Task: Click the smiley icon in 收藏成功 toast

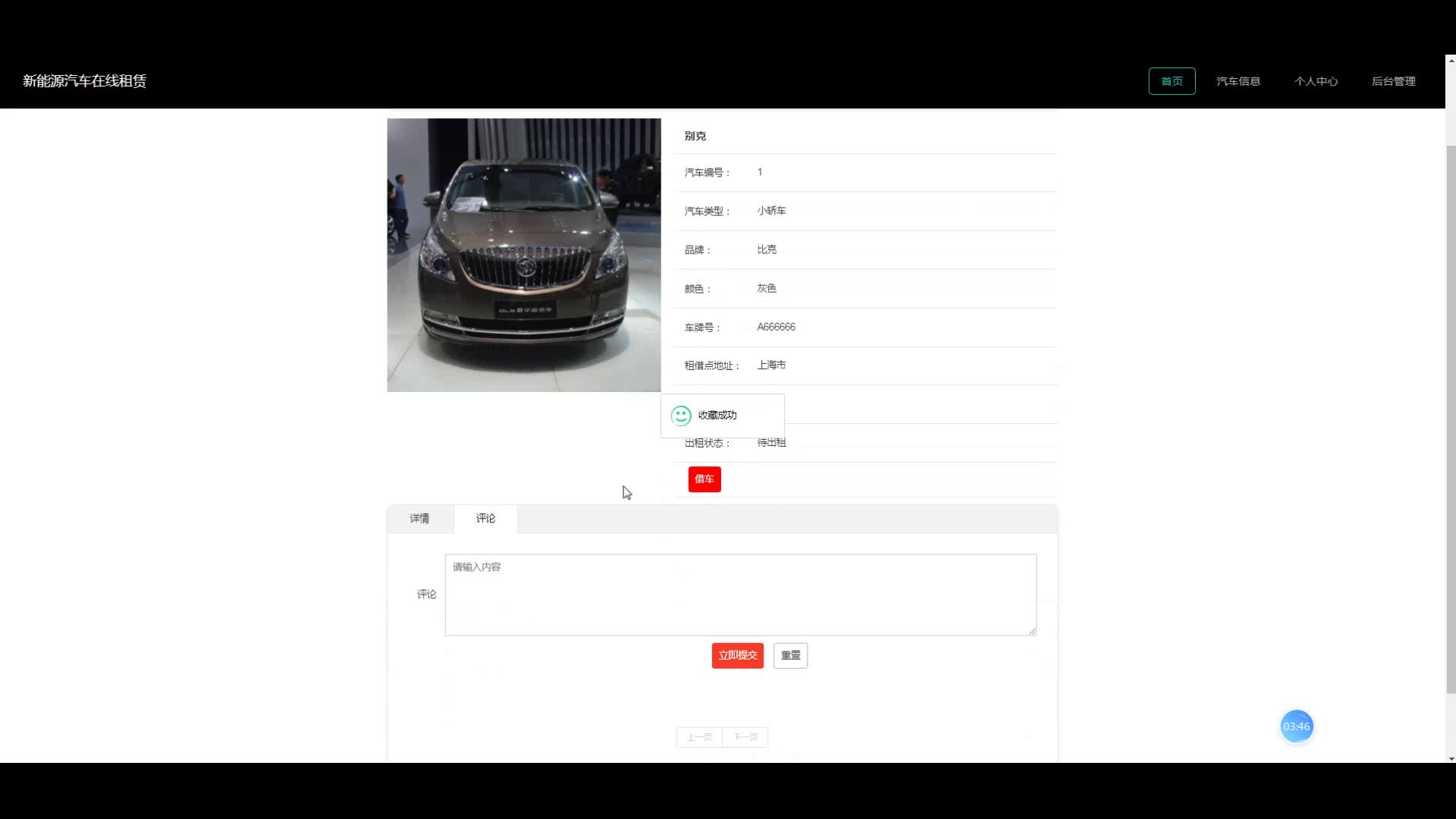Action: coord(681,416)
